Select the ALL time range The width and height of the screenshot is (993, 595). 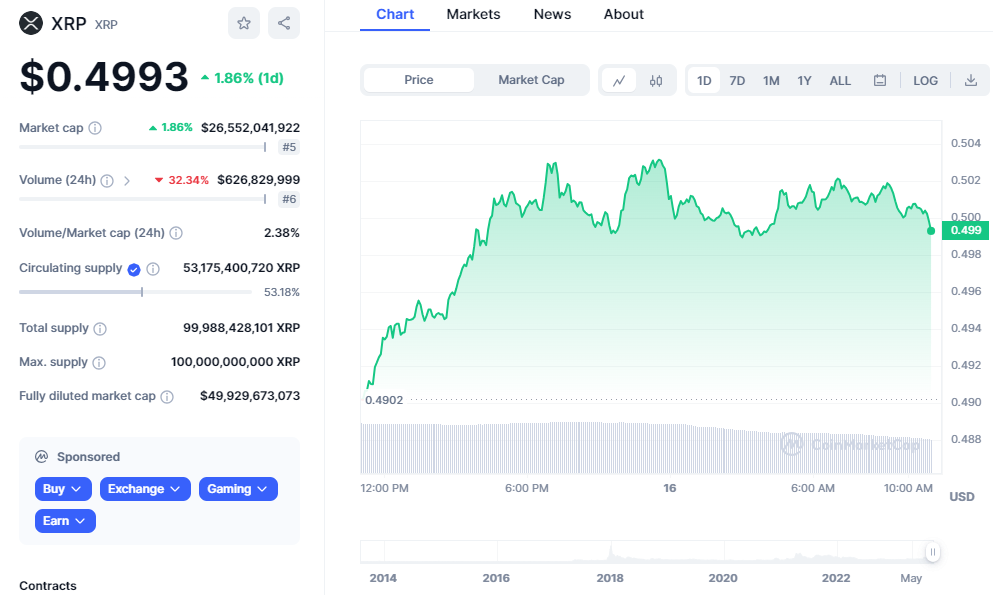pos(840,80)
